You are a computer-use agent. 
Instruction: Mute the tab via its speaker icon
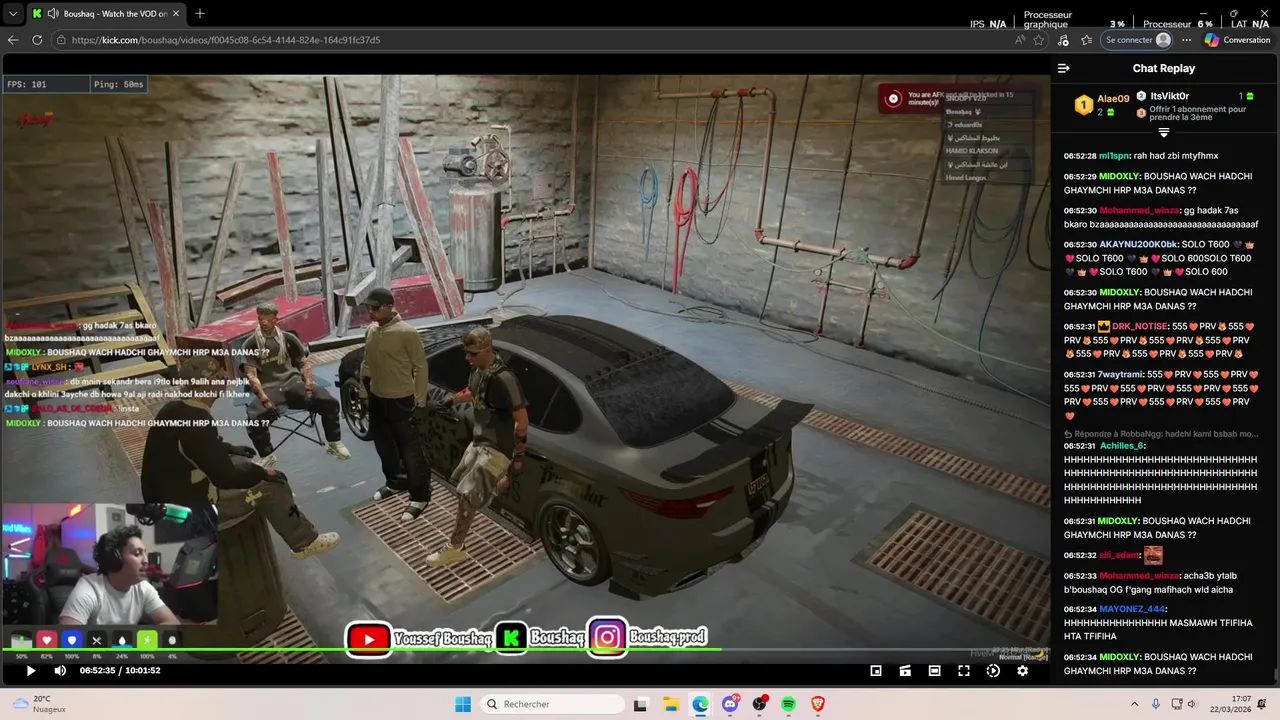[52, 14]
